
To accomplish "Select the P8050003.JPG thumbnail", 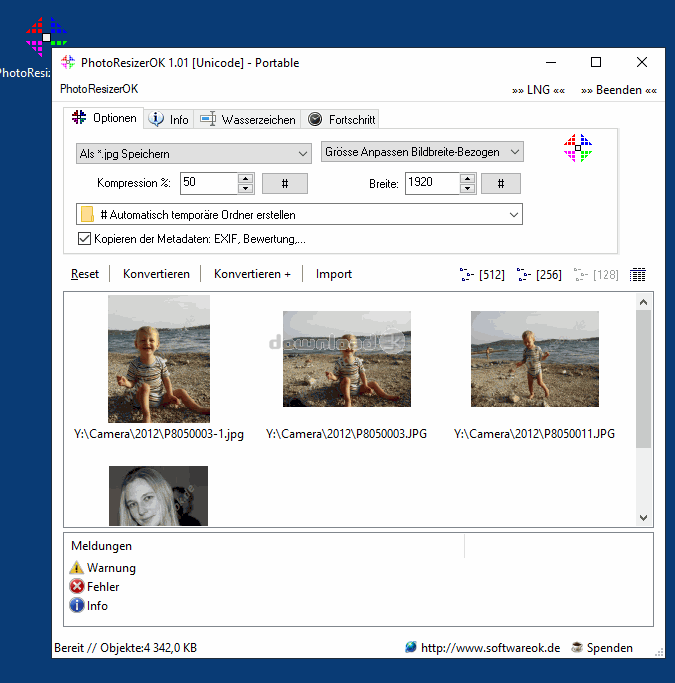I will (347, 359).
